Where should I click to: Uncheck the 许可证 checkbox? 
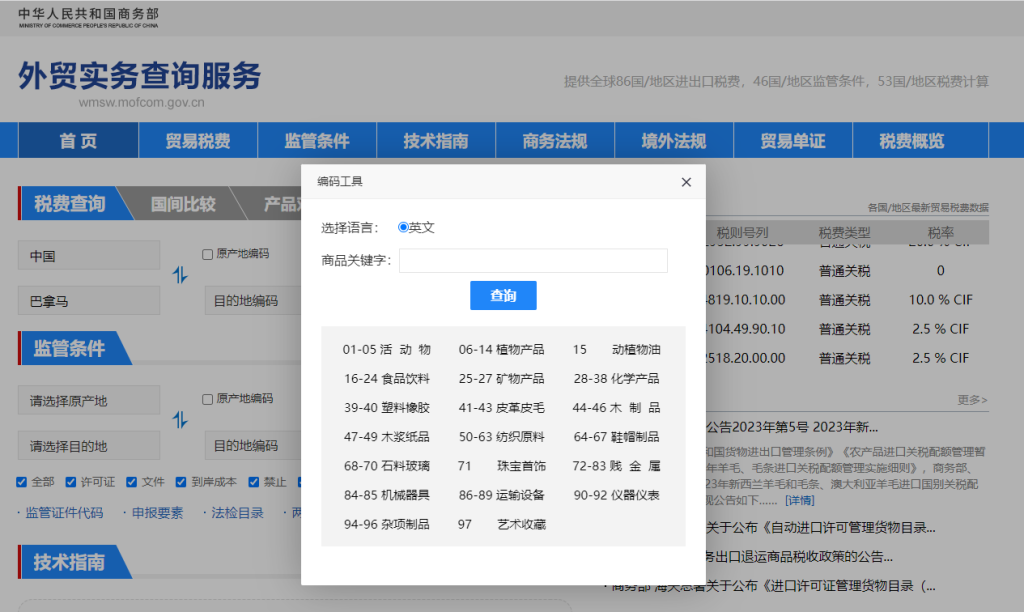click(71, 482)
